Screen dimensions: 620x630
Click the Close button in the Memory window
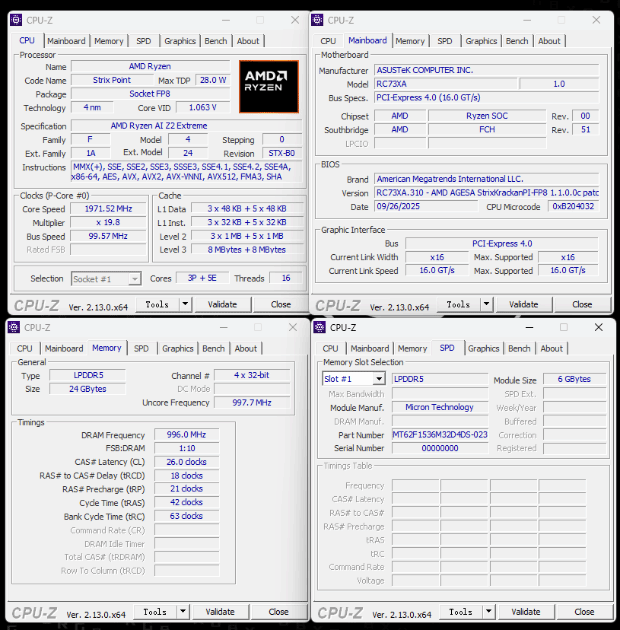278,611
